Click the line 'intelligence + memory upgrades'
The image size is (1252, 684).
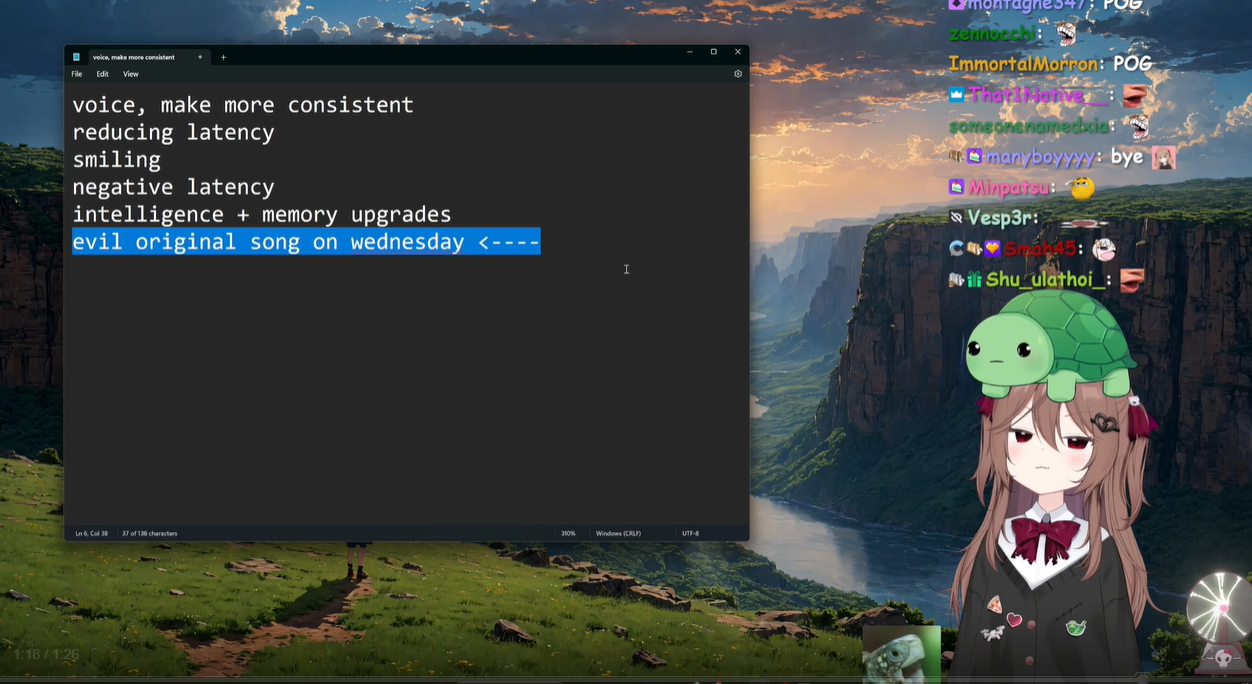(x=261, y=214)
